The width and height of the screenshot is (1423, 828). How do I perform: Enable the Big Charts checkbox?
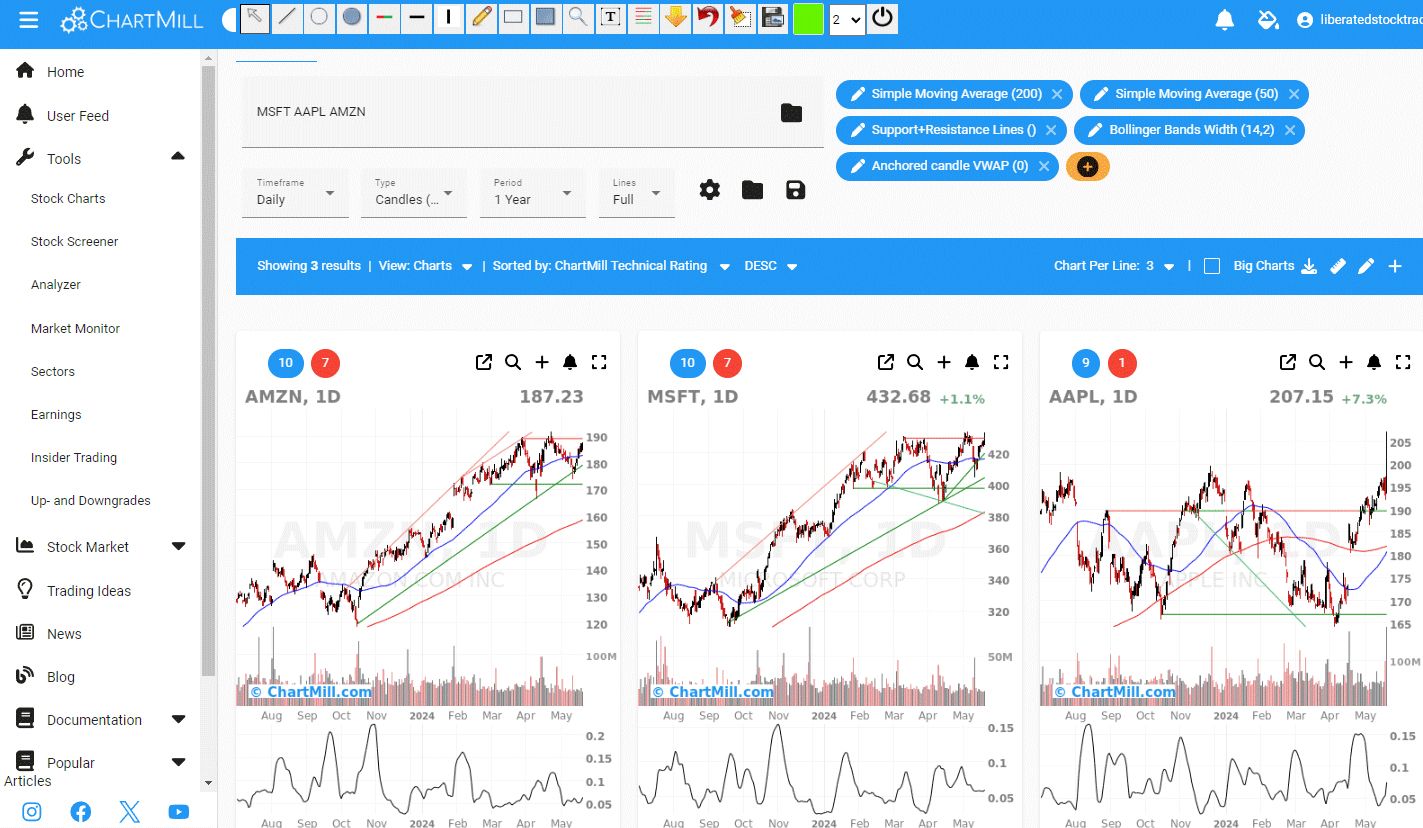pos(1212,265)
